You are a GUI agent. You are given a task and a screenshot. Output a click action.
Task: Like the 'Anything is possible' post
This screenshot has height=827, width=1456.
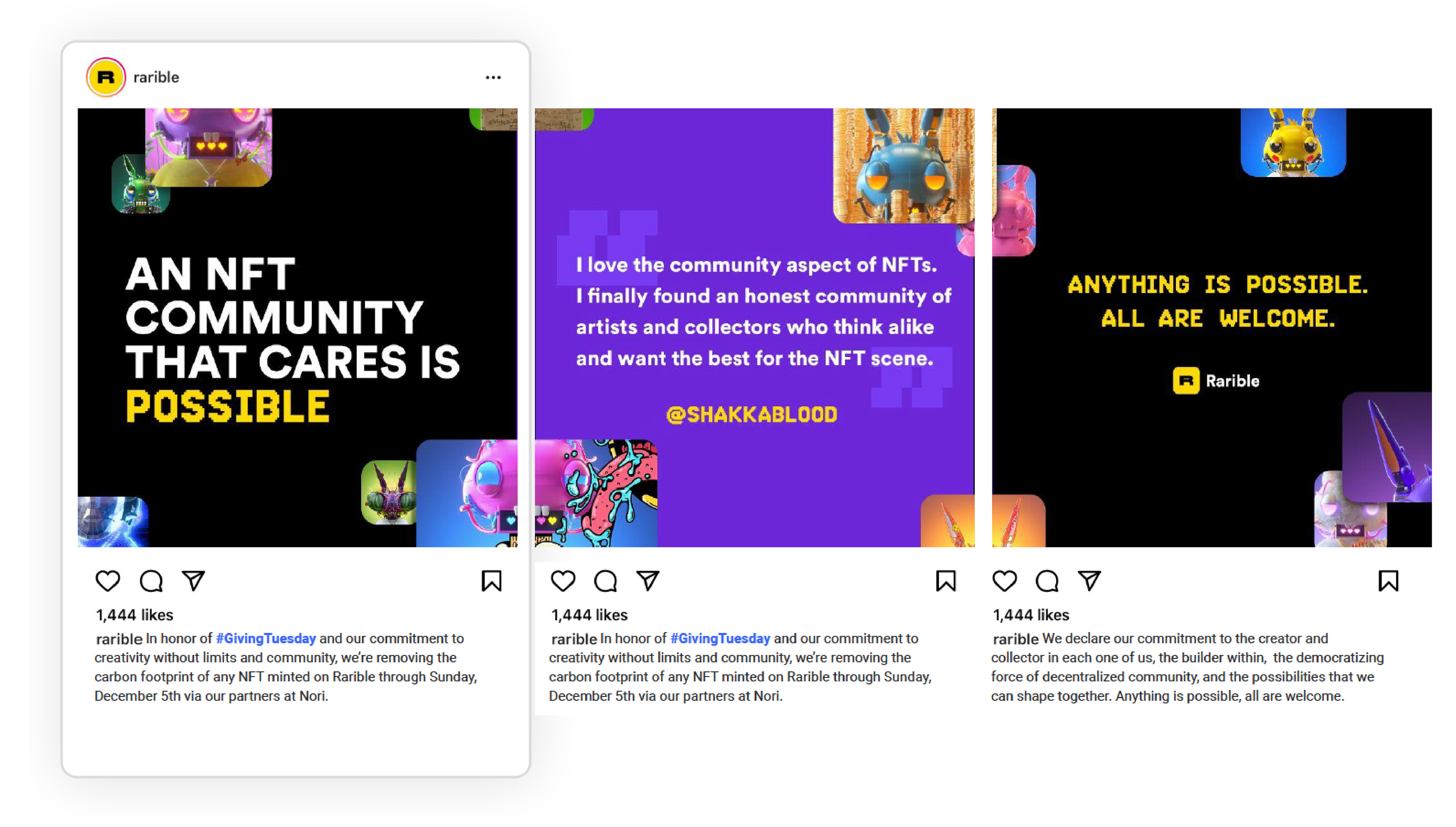(1004, 581)
